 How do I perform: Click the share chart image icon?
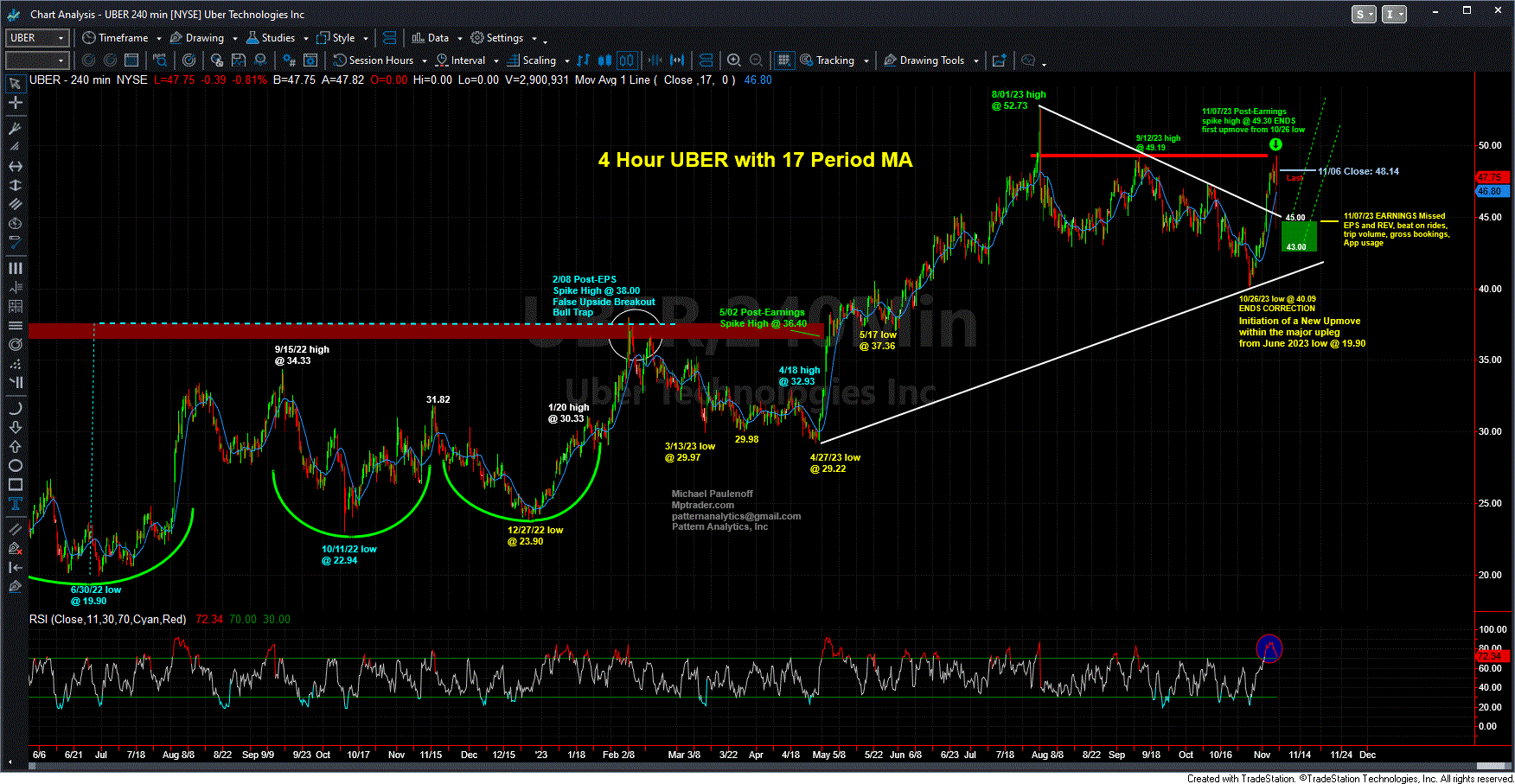click(1000, 61)
